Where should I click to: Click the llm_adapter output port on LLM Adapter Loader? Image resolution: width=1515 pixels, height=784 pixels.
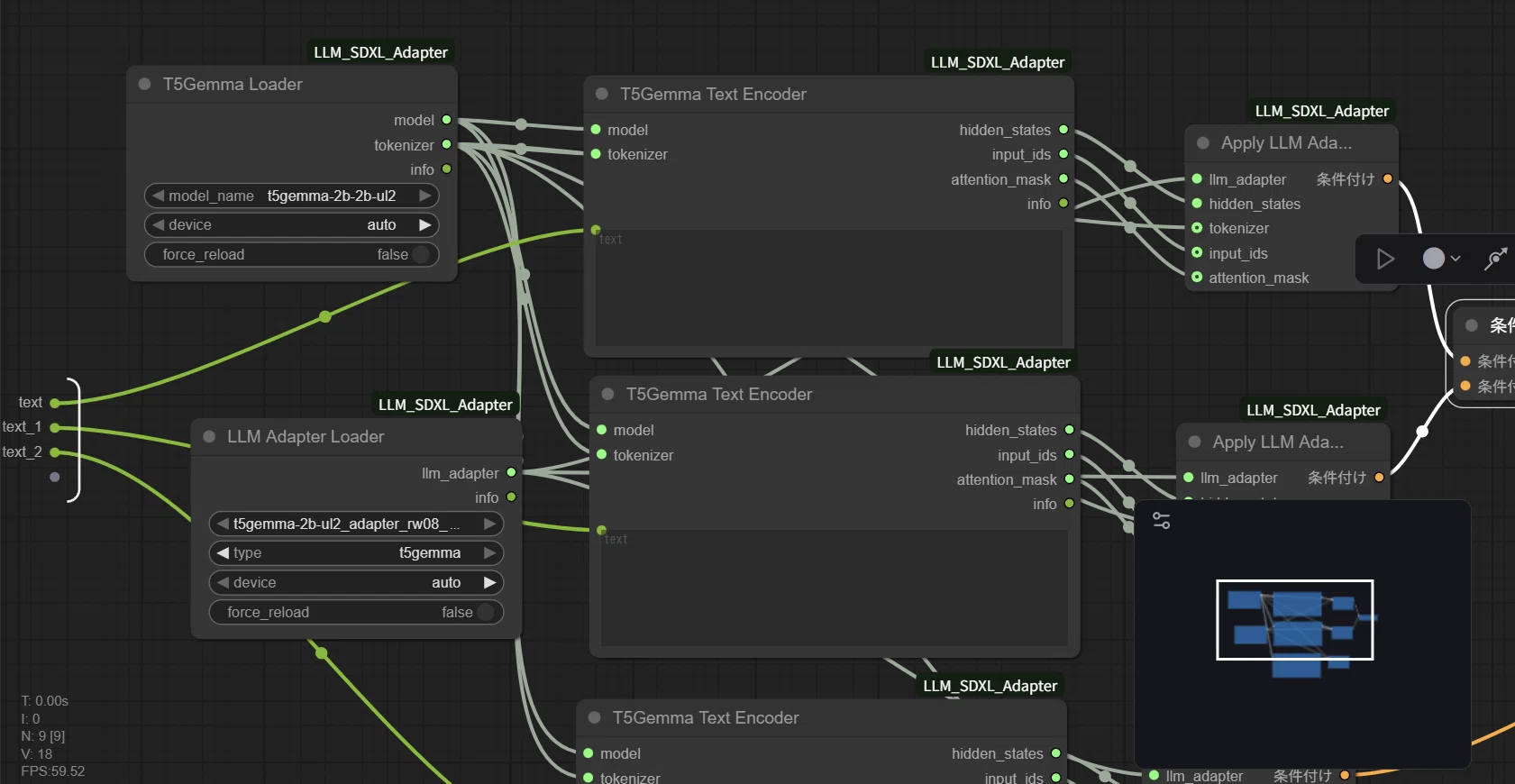[511, 472]
